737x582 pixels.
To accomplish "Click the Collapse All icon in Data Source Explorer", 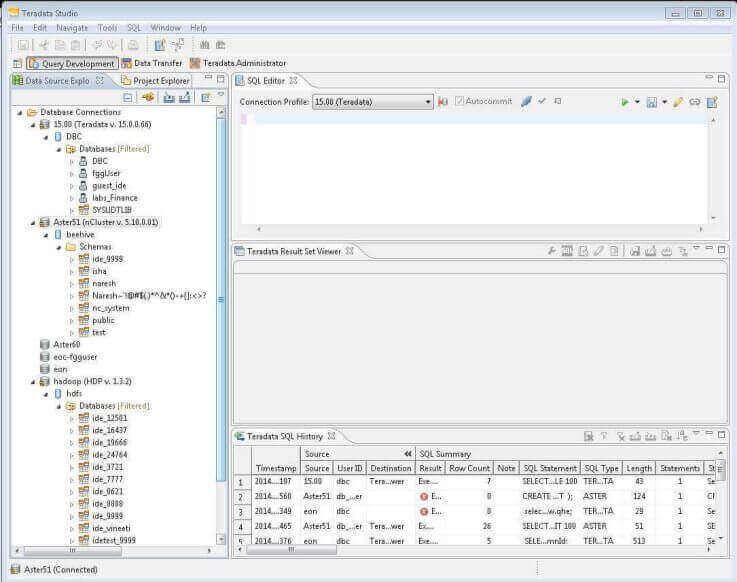I will click(x=127, y=97).
